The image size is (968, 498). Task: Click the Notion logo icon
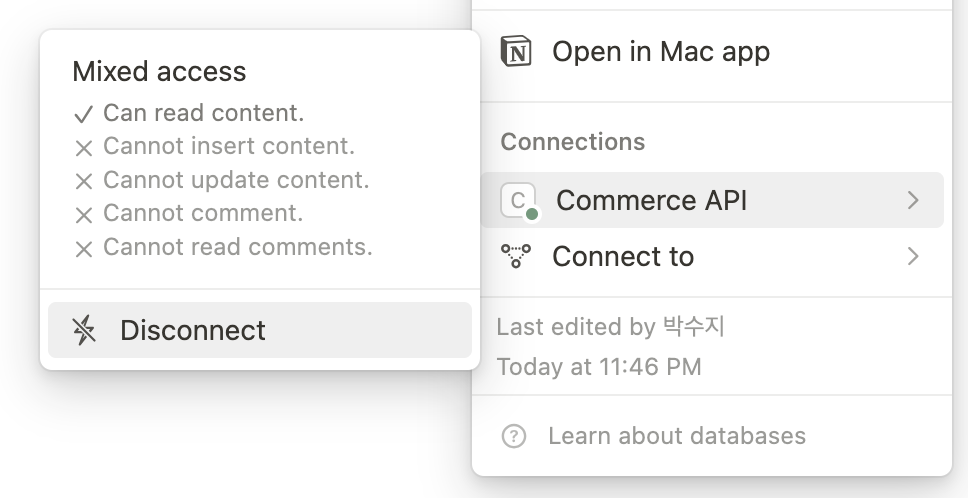(x=516, y=52)
